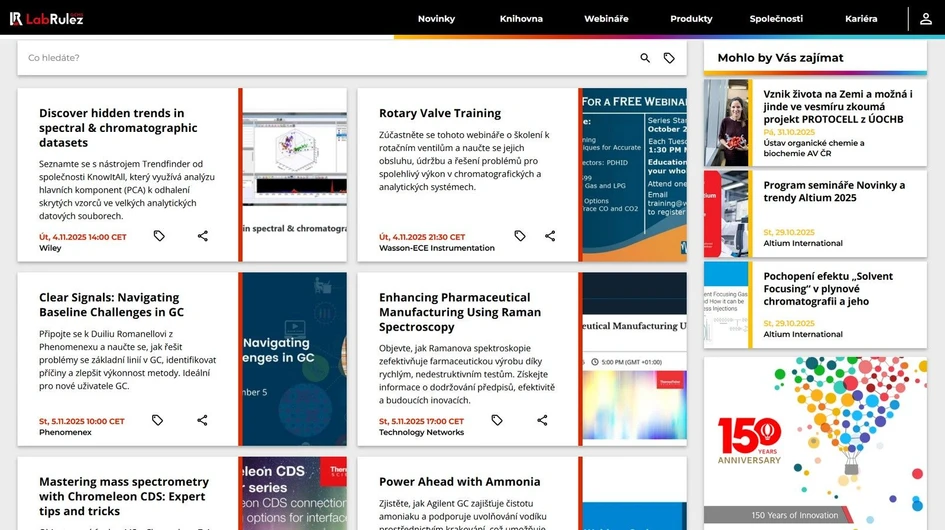Click tag icon on Clear Signals card

157,420
